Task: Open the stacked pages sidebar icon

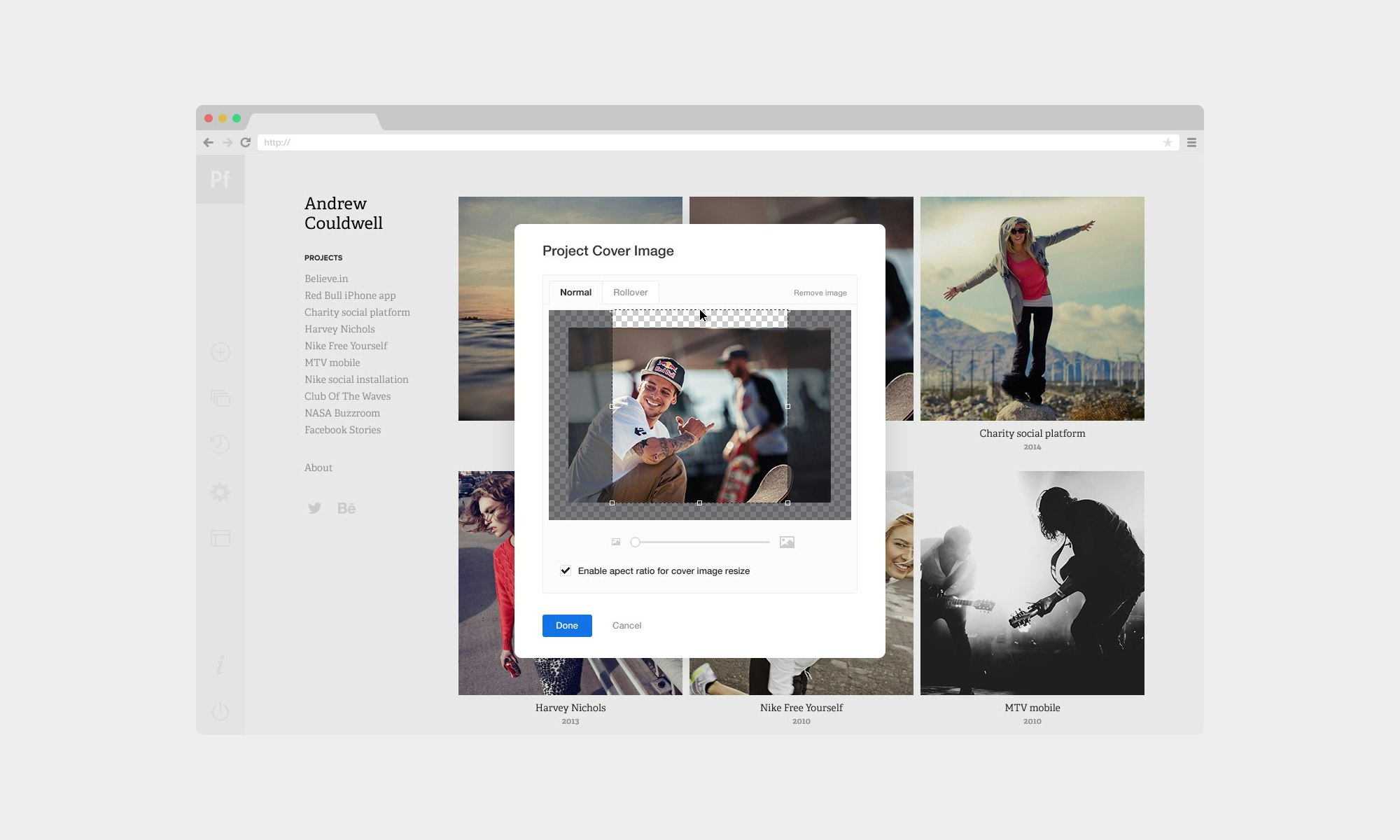Action: tap(220, 398)
